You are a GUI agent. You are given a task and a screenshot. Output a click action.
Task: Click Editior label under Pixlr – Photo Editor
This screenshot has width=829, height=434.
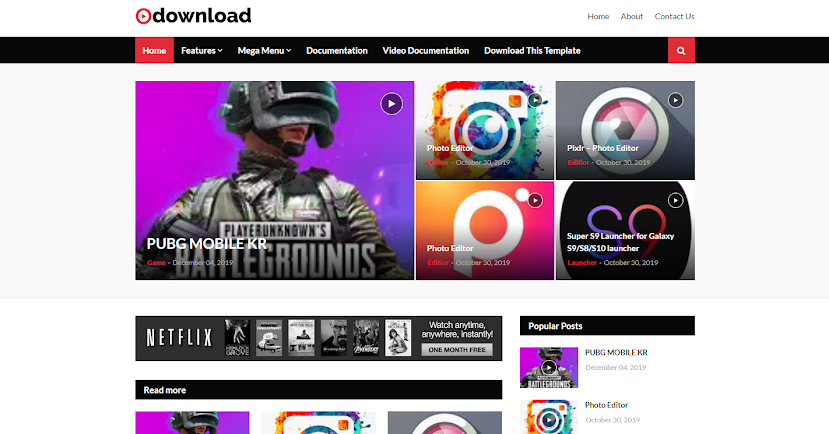click(x=578, y=163)
